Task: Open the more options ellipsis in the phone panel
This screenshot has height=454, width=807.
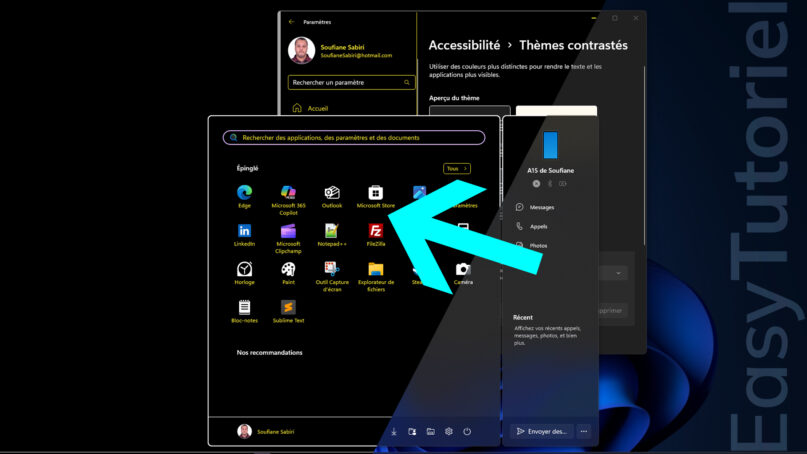Action: click(584, 431)
